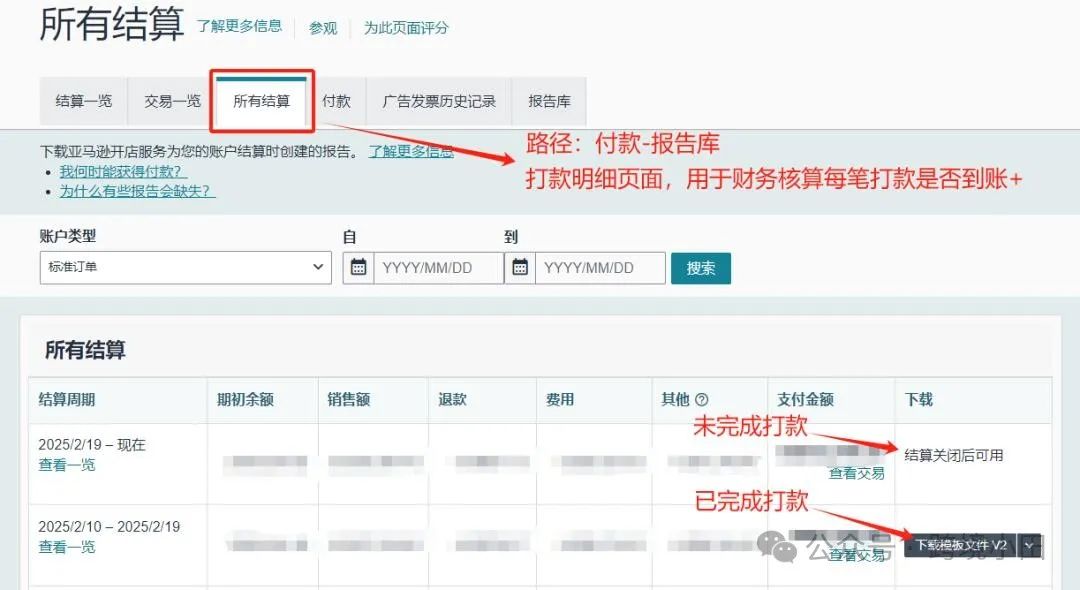This screenshot has height=590, width=1080.
Task: Click 查看交易 in 2025/2/19 – 现在 row
Action: point(856,474)
